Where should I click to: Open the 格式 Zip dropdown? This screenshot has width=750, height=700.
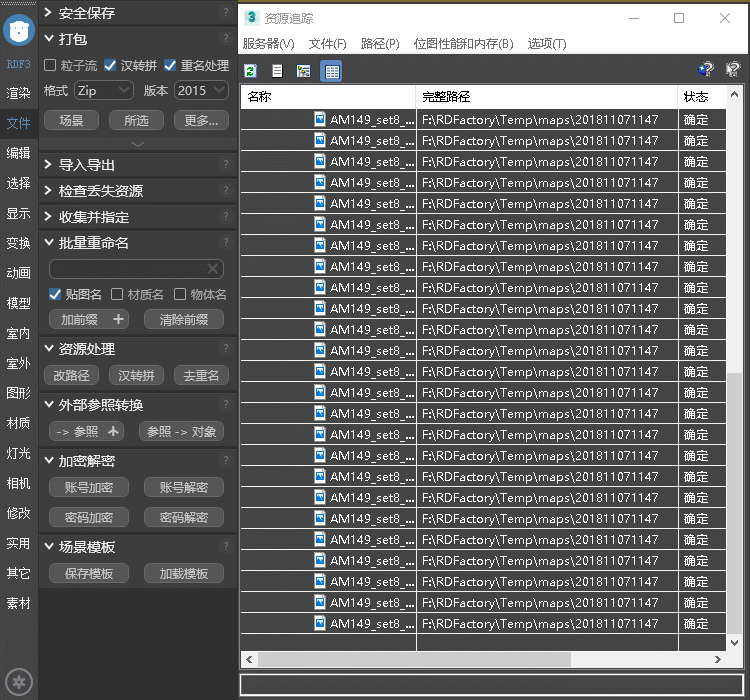tap(104, 90)
